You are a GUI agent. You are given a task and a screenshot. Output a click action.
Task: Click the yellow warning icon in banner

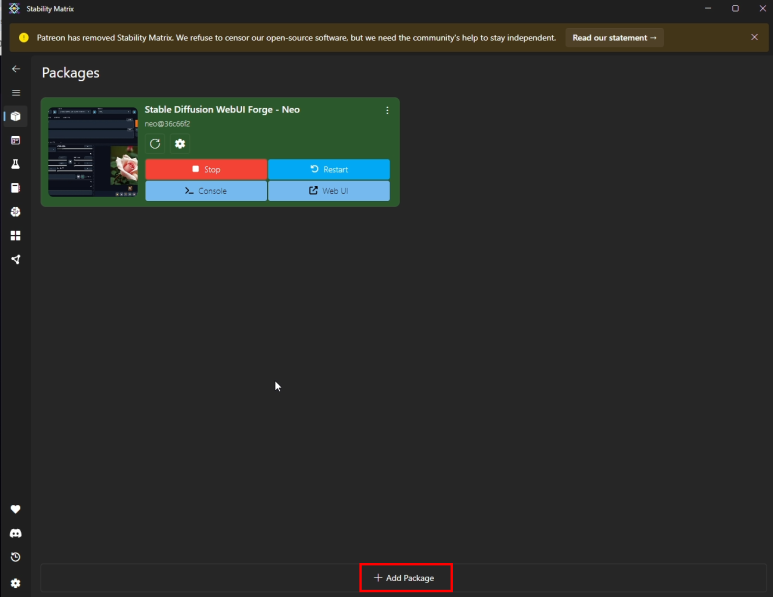(x=24, y=38)
